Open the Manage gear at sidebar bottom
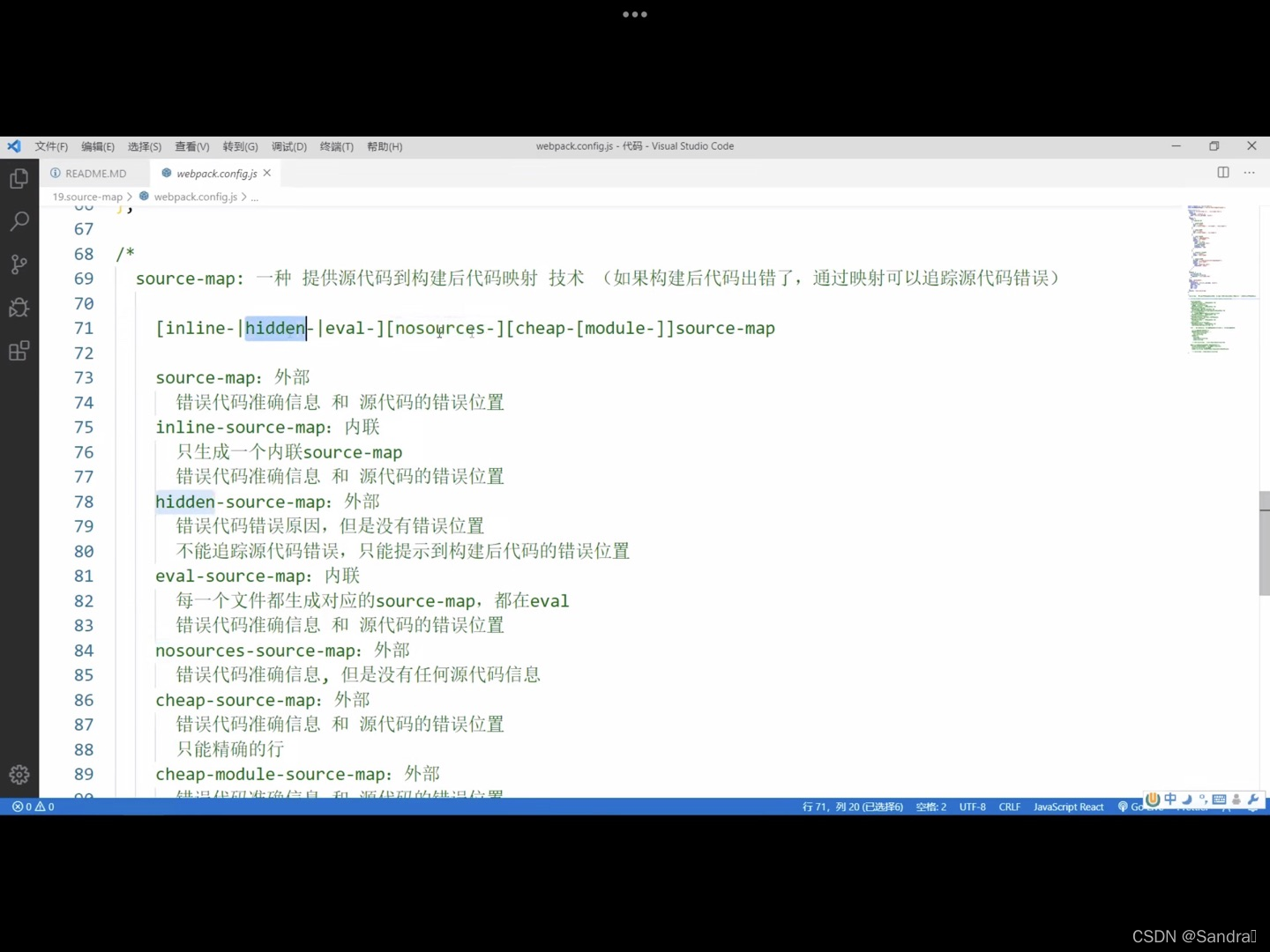This screenshot has height=952, width=1270. (x=19, y=775)
